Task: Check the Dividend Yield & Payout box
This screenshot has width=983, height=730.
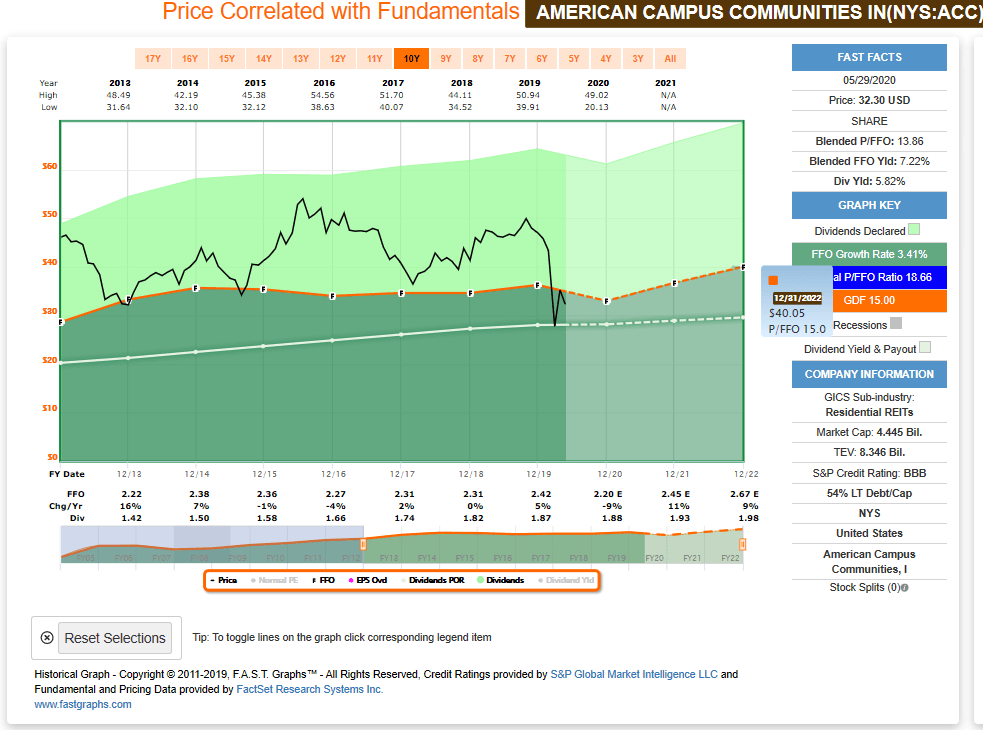Action: click(x=925, y=347)
